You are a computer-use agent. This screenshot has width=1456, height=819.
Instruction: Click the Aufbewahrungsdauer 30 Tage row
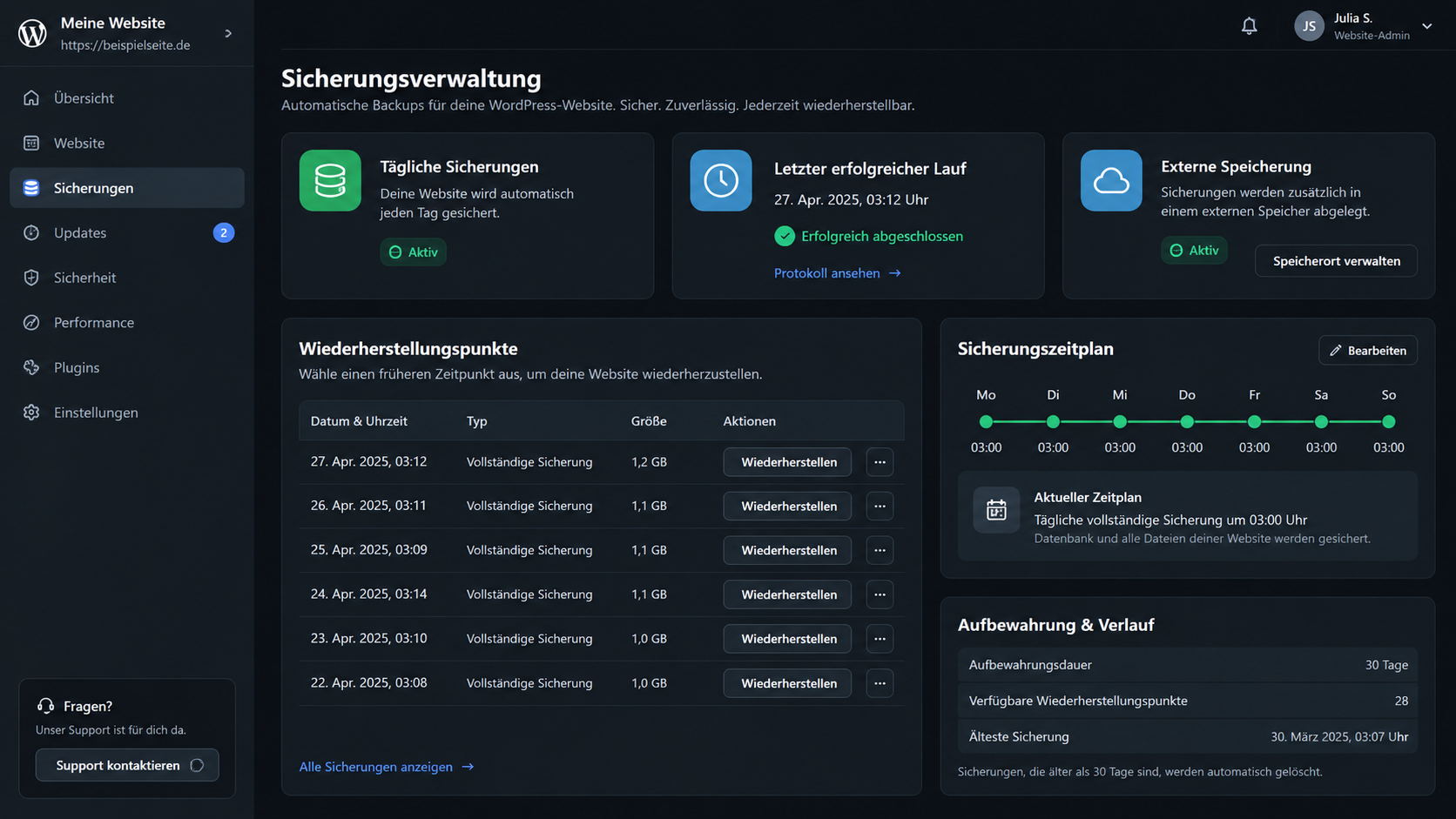coord(1188,665)
